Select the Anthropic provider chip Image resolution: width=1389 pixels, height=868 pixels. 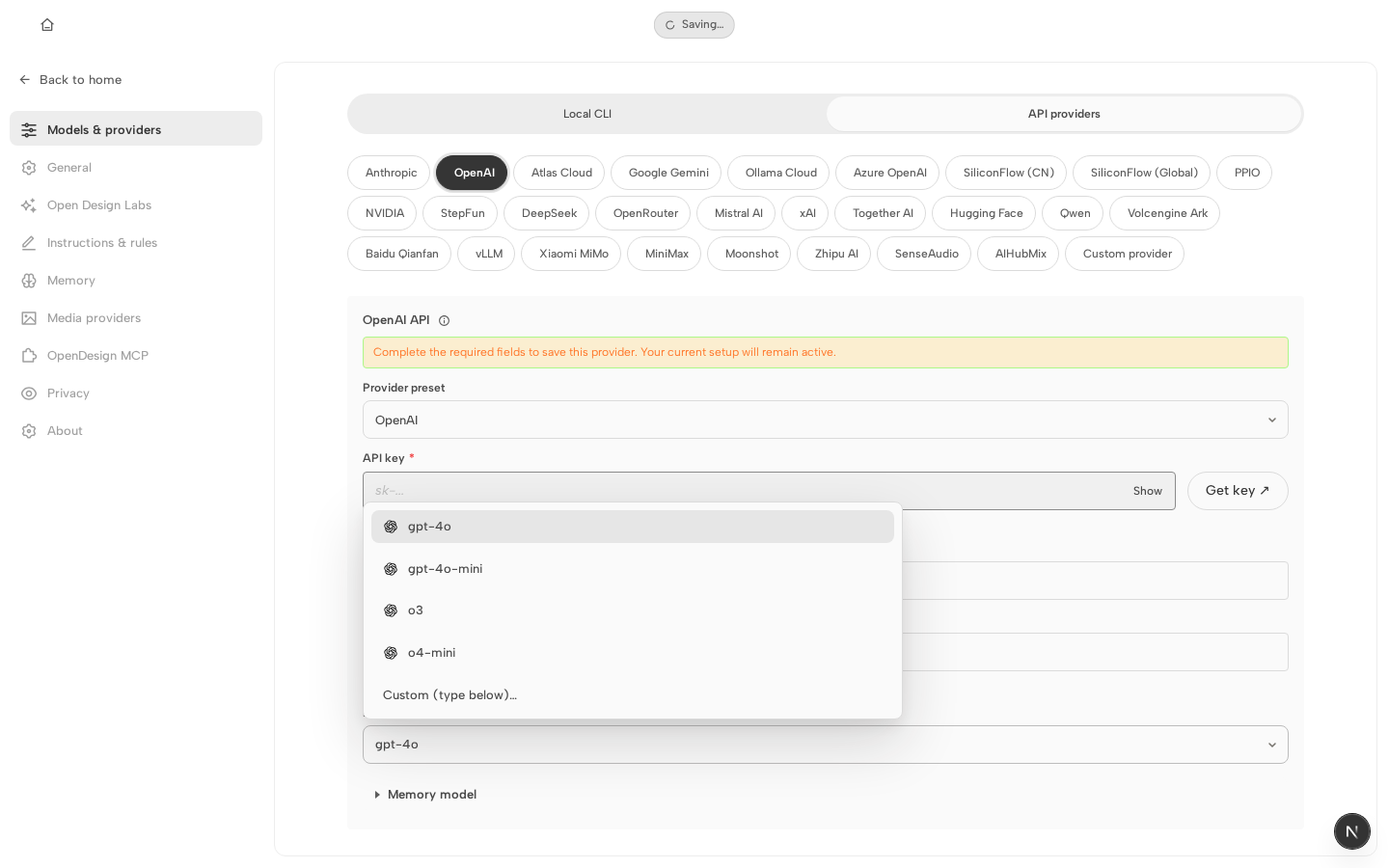(389, 173)
